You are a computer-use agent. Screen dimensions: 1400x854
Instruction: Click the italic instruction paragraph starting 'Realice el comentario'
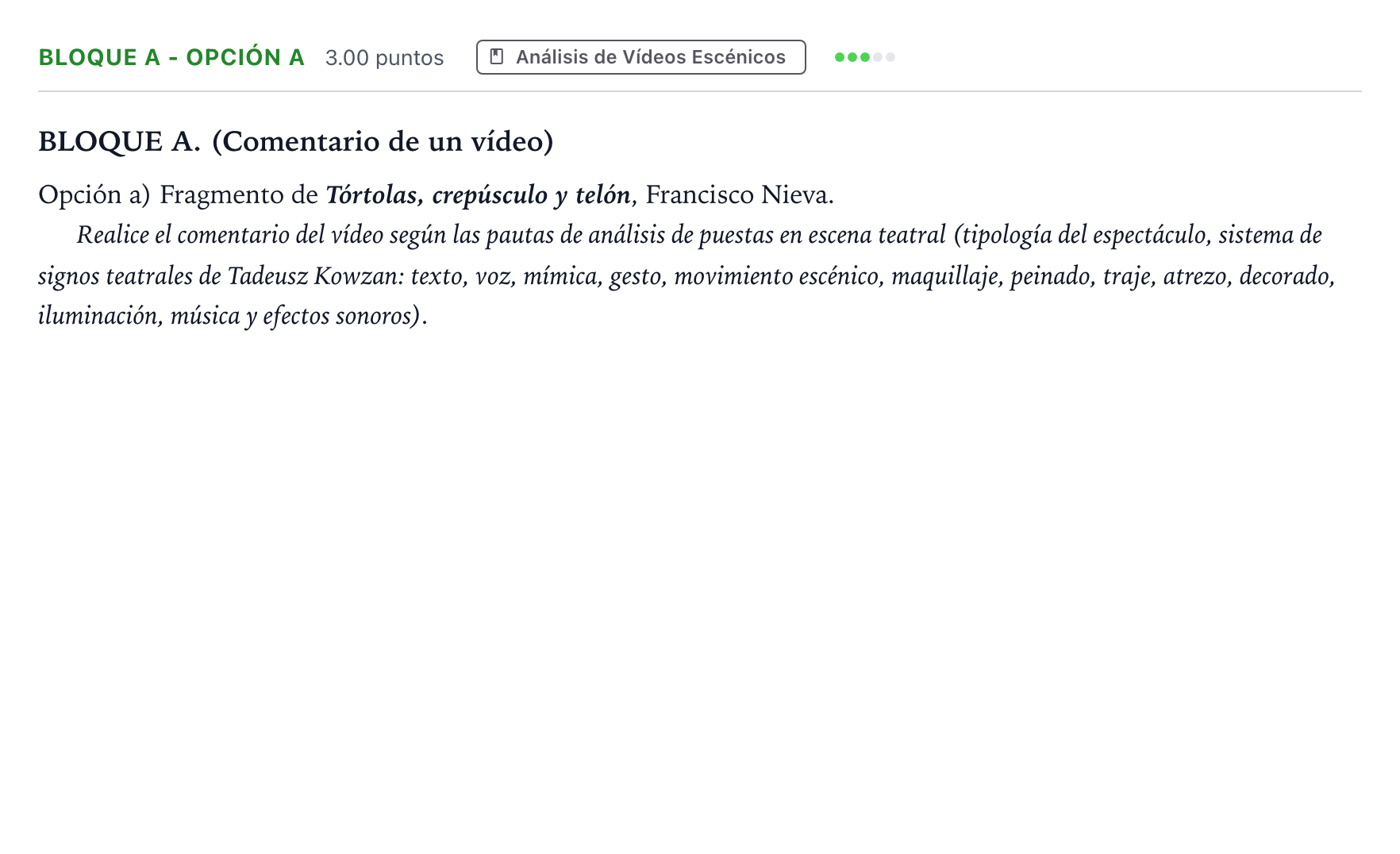tap(687, 275)
